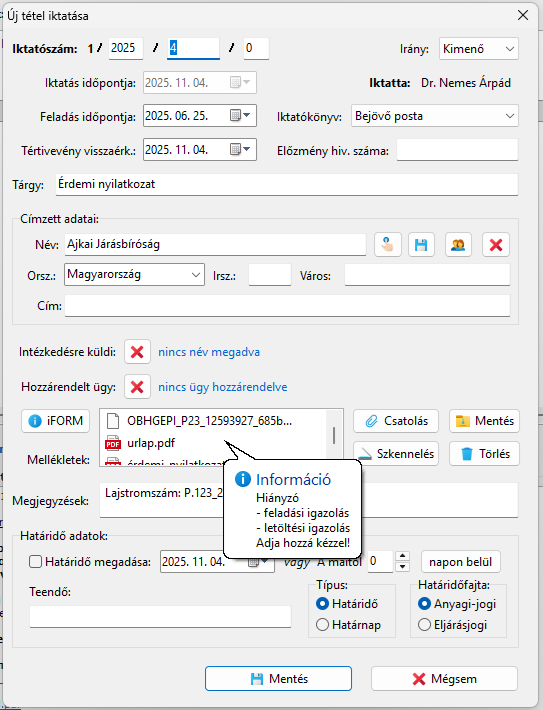The width and height of the screenshot is (543, 710).
Task: Click the Teendő input field
Action: 160,616
